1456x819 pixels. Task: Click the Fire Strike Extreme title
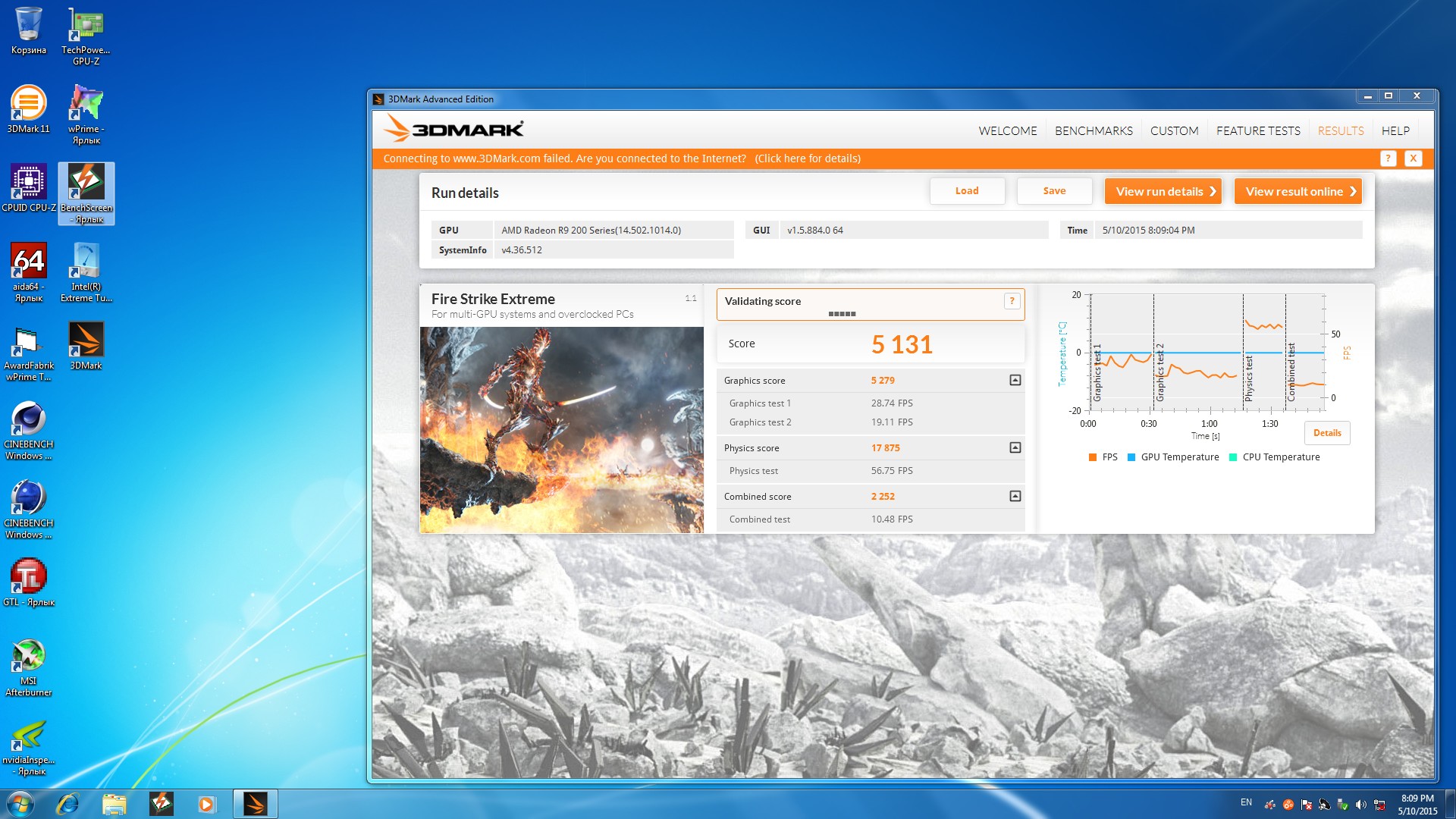click(493, 299)
